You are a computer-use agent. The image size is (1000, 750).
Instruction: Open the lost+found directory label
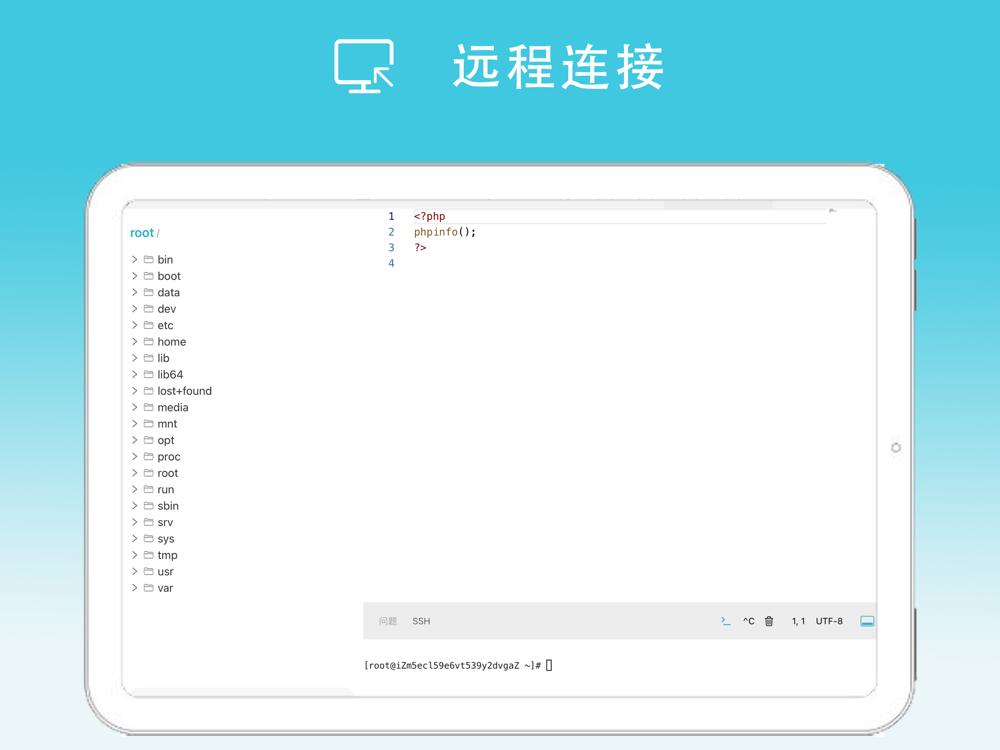(184, 391)
